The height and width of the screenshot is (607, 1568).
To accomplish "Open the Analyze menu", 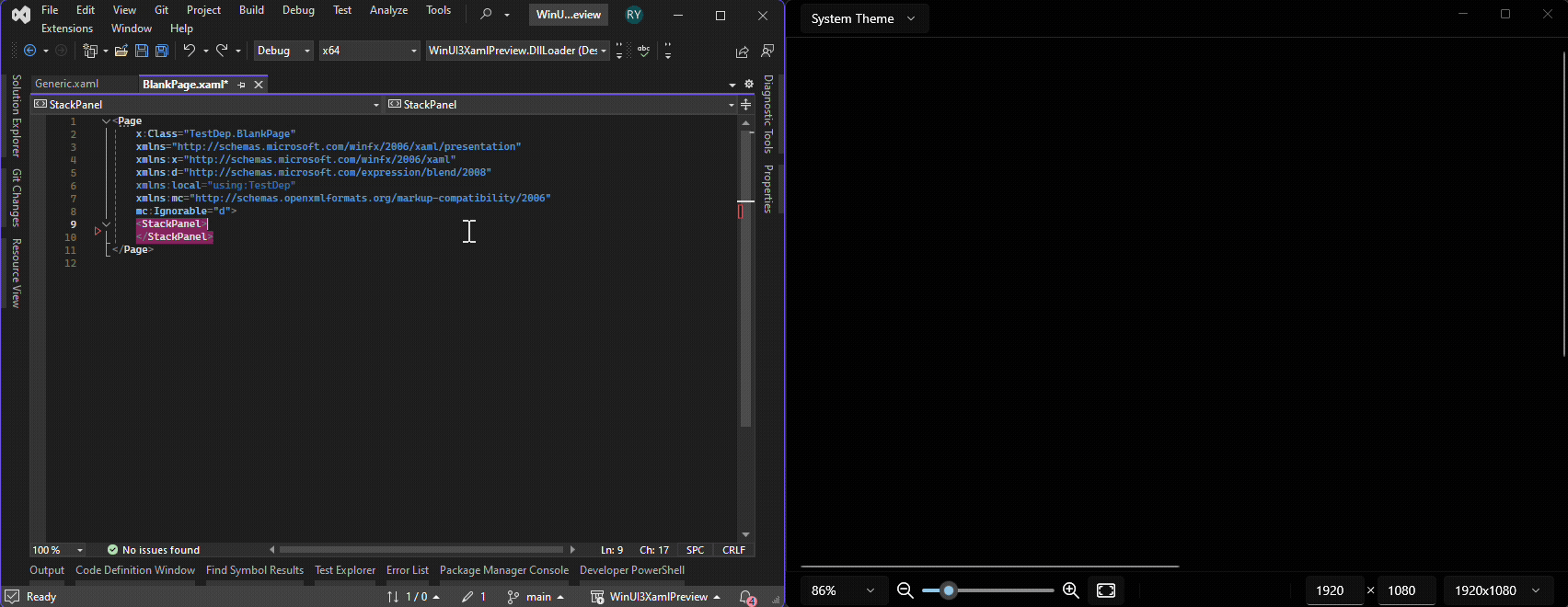I will tap(388, 10).
